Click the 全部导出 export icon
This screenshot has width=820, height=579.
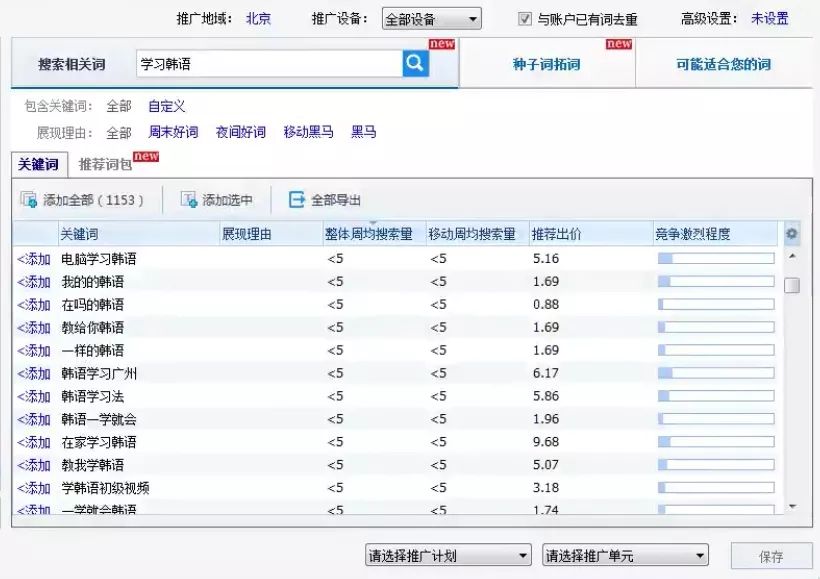tap(297, 200)
